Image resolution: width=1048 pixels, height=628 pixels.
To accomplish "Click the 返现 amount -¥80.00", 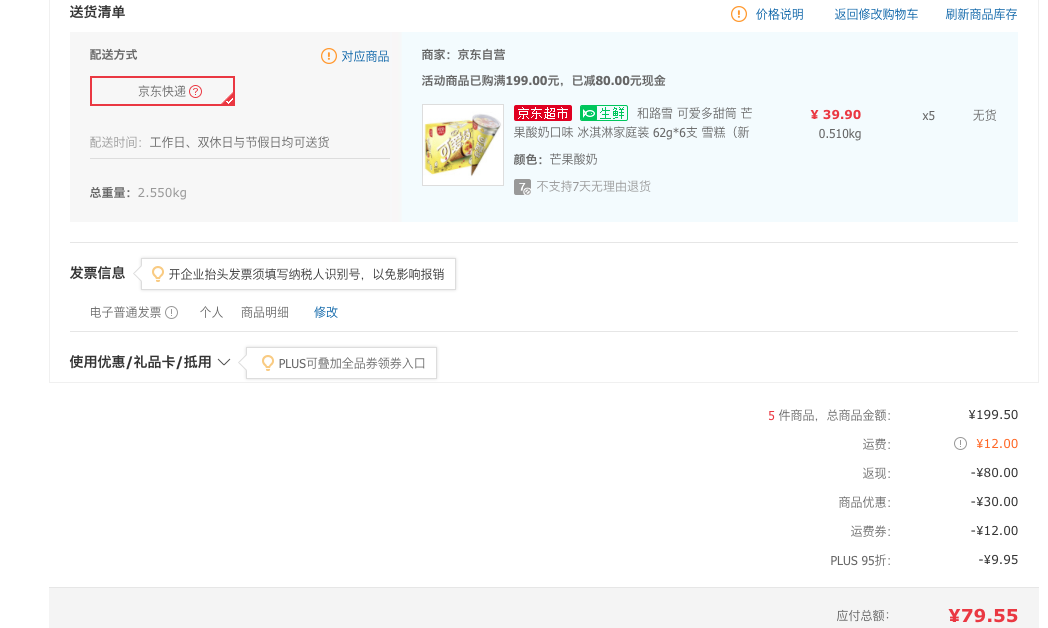I will 995,473.
